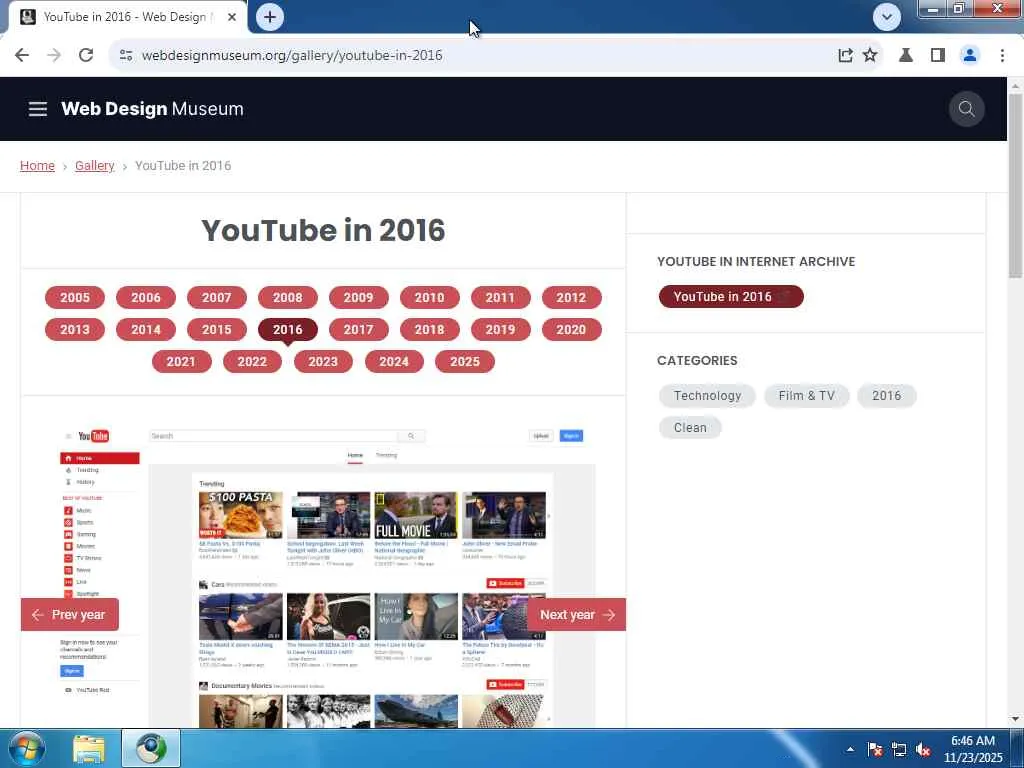Toggle the browser side panel icon
Viewport: 1024px width, 768px height.
[938, 56]
